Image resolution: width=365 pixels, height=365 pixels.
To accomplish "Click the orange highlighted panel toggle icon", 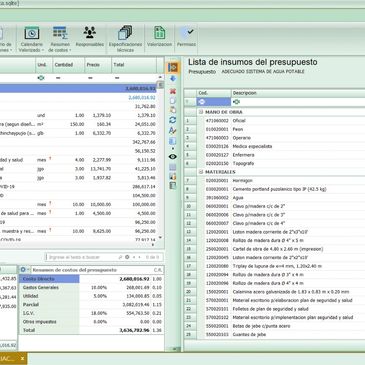I will [173, 68].
